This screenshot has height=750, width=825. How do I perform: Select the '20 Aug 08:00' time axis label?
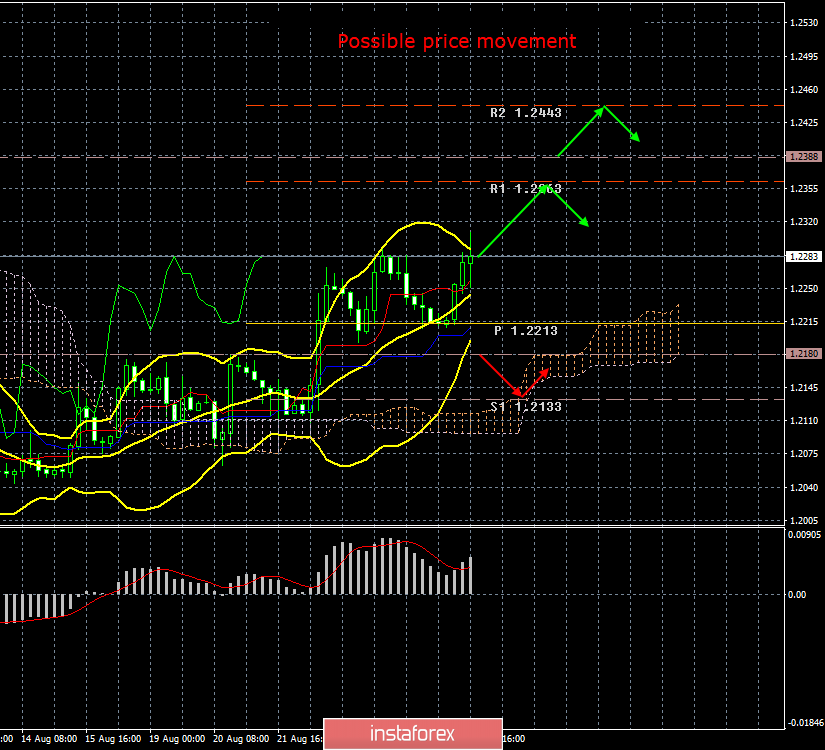point(242,739)
